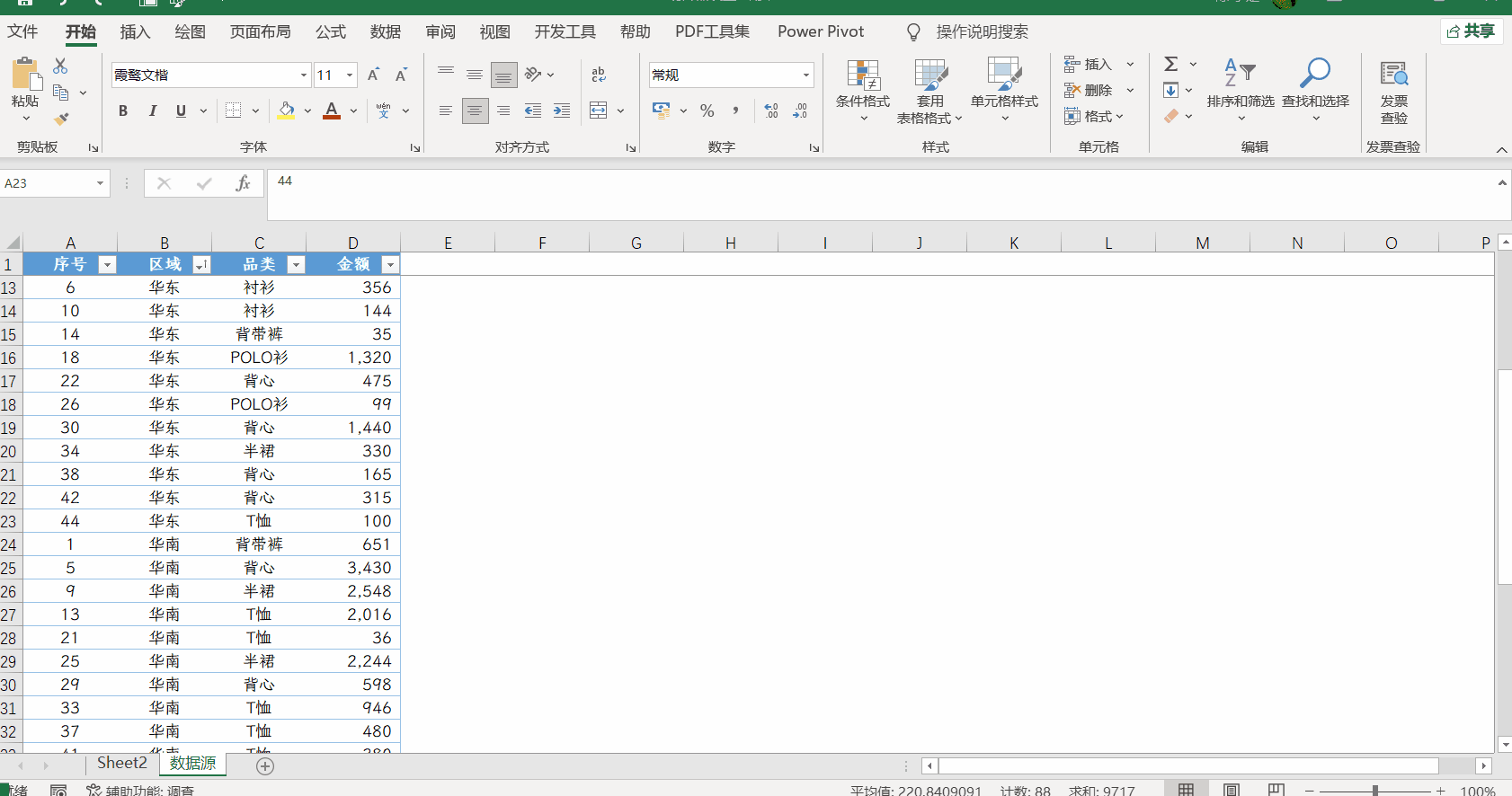Expand the formula bar
The width and height of the screenshot is (1512, 796).
[x=1502, y=182]
